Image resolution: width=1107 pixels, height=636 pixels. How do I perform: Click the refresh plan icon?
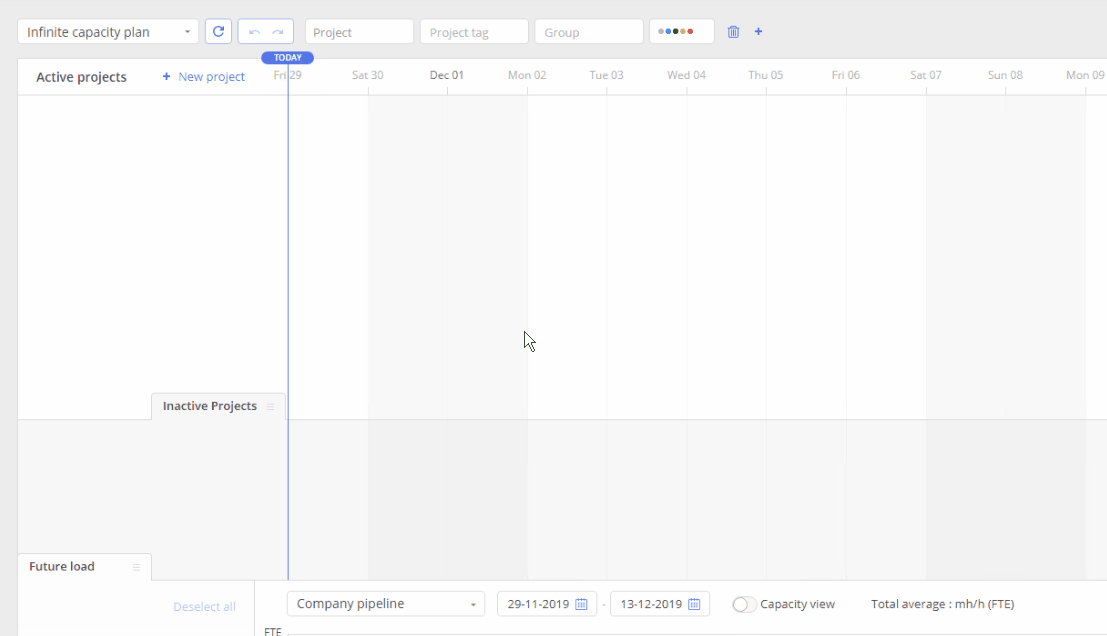[218, 32]
